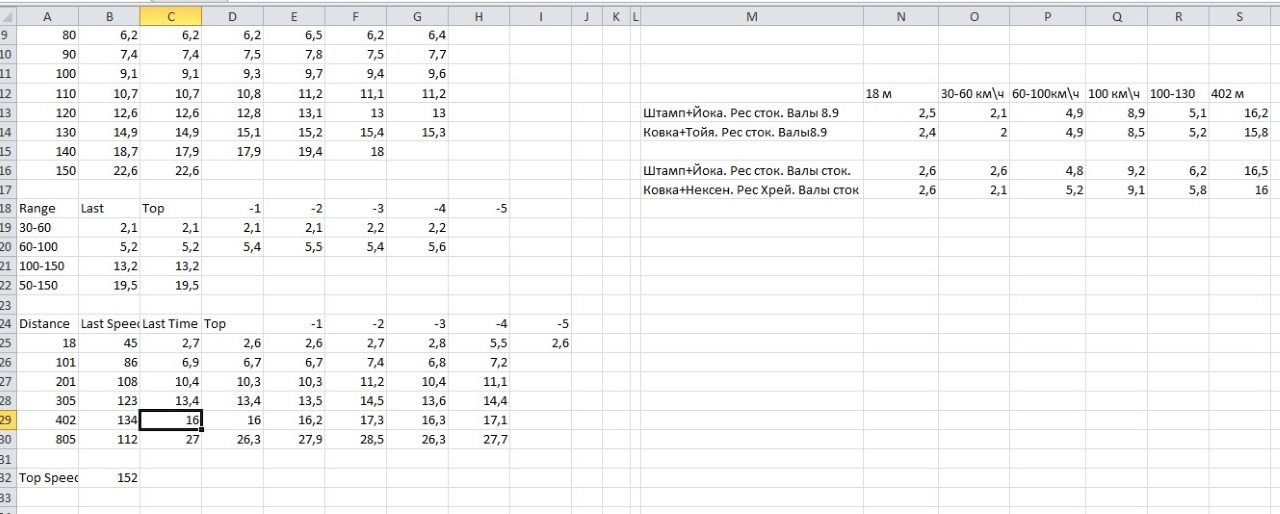The height and width of the screenshot is (514, 1280).
Task: Select the "18 м" header cell
Action: [900, 93]
